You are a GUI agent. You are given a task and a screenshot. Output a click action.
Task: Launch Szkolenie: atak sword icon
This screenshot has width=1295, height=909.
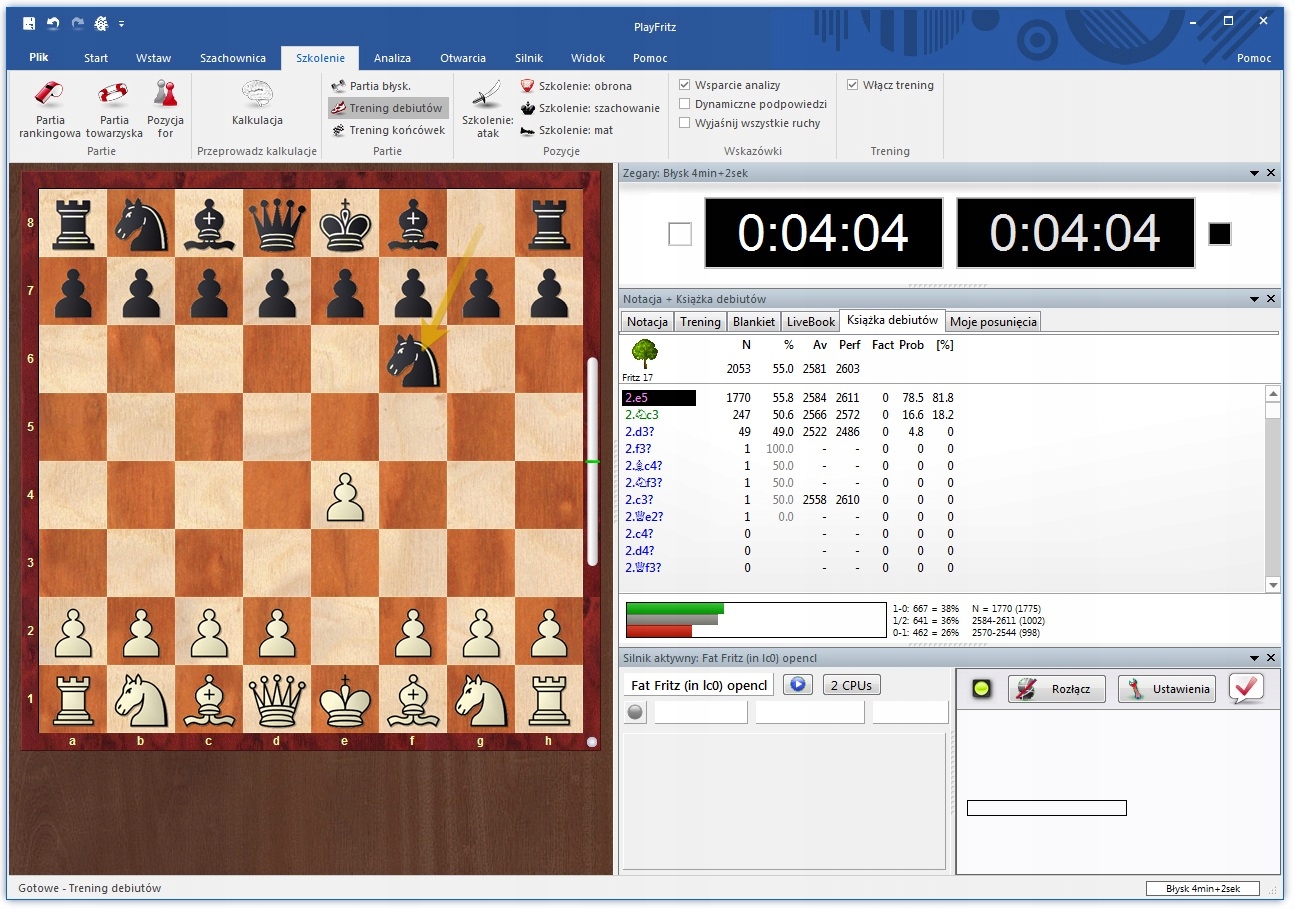point(487,94)
